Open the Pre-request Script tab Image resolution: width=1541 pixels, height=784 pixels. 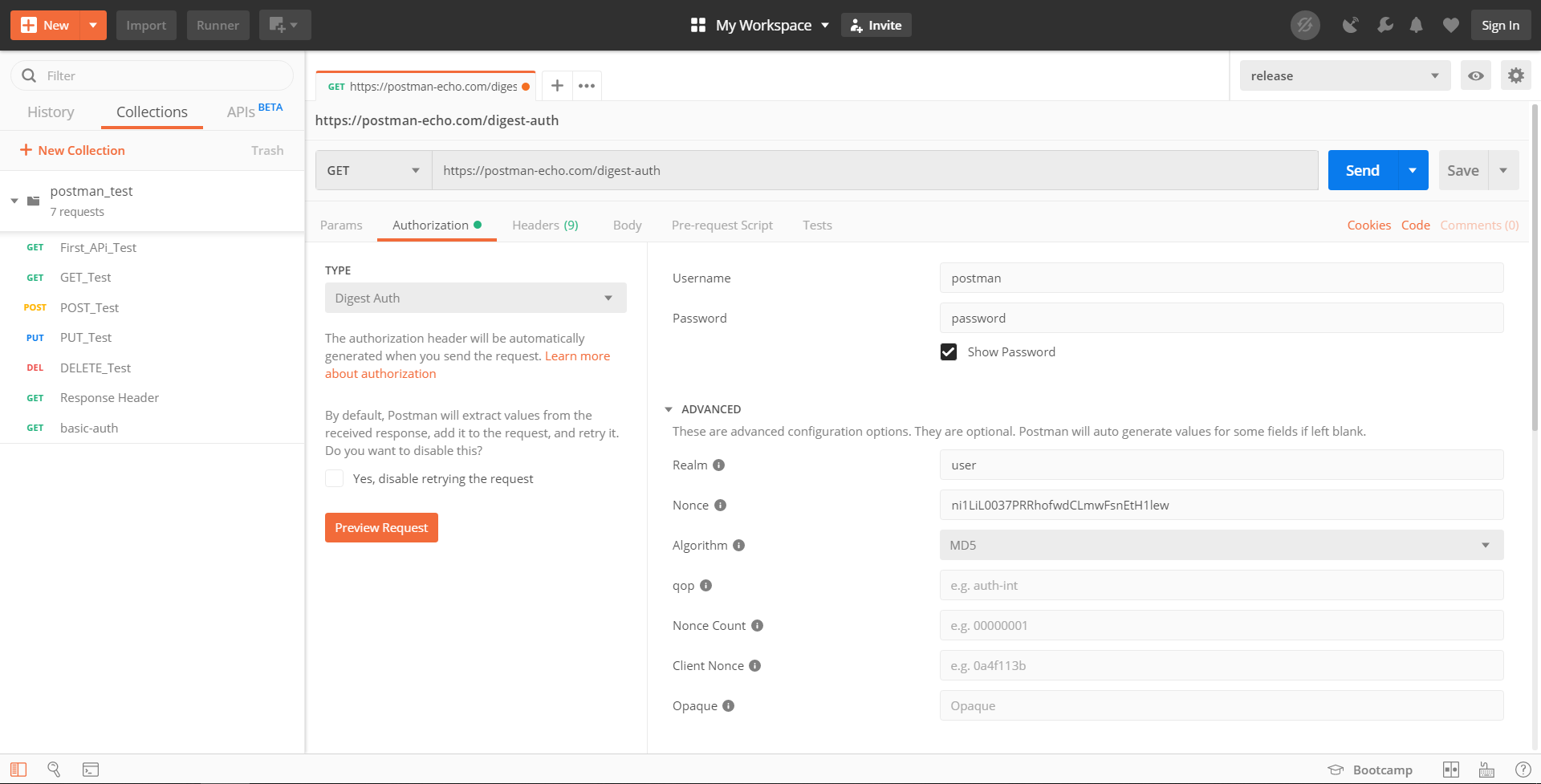click(722, 225)
